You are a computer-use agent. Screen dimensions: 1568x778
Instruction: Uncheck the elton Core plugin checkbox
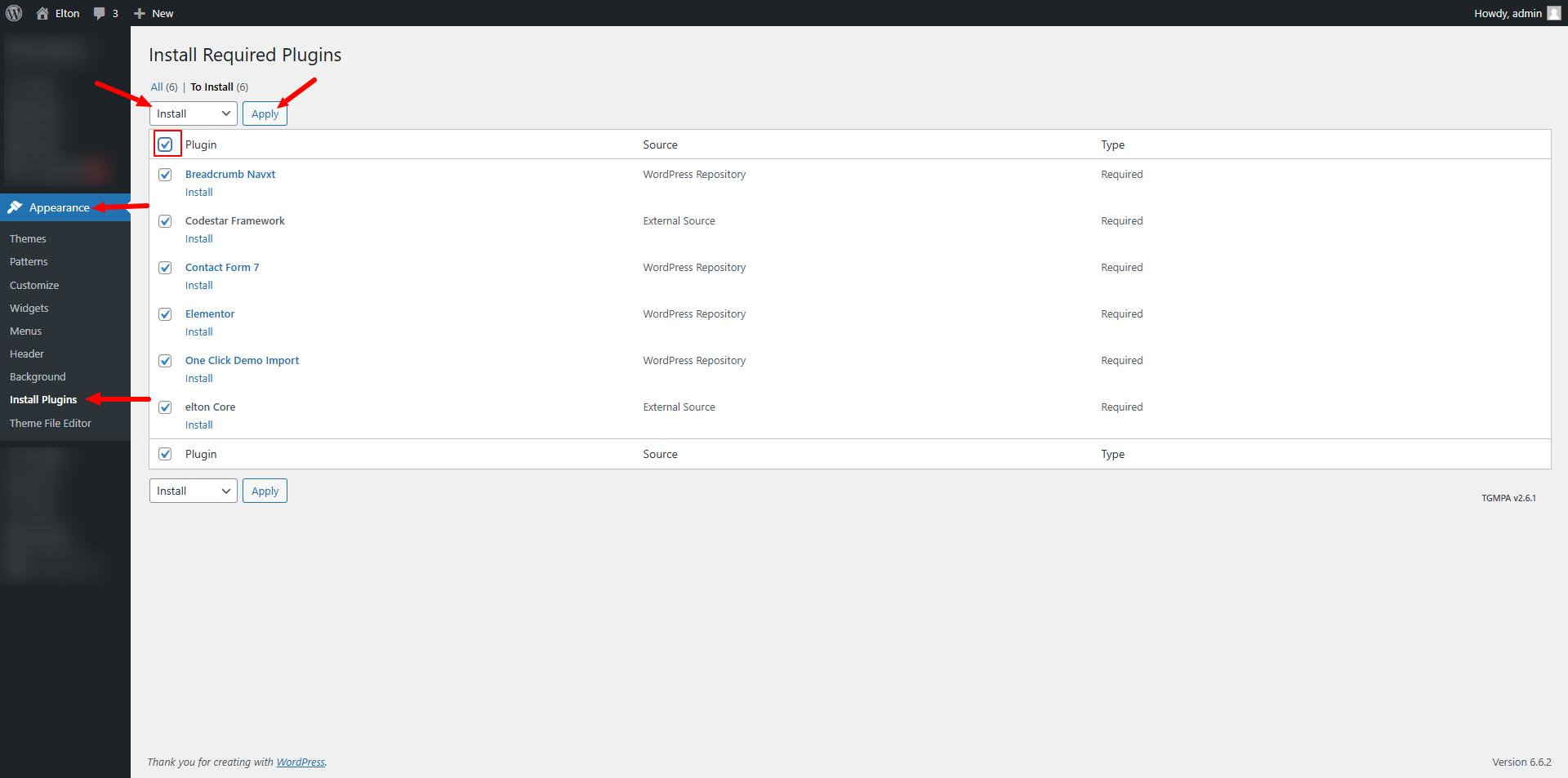click(165, 407)
